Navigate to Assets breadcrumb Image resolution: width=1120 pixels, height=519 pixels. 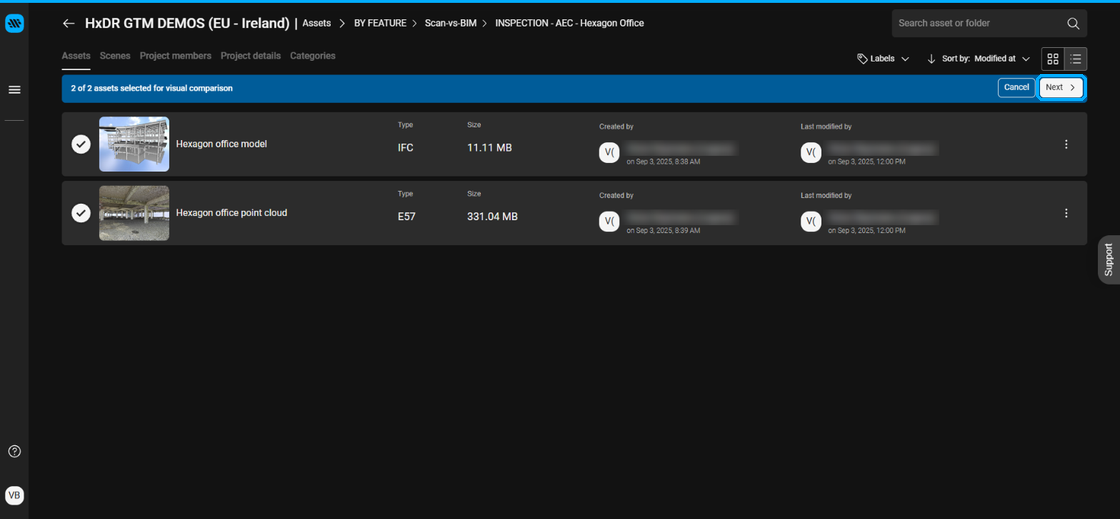click(x=316, y=24)
